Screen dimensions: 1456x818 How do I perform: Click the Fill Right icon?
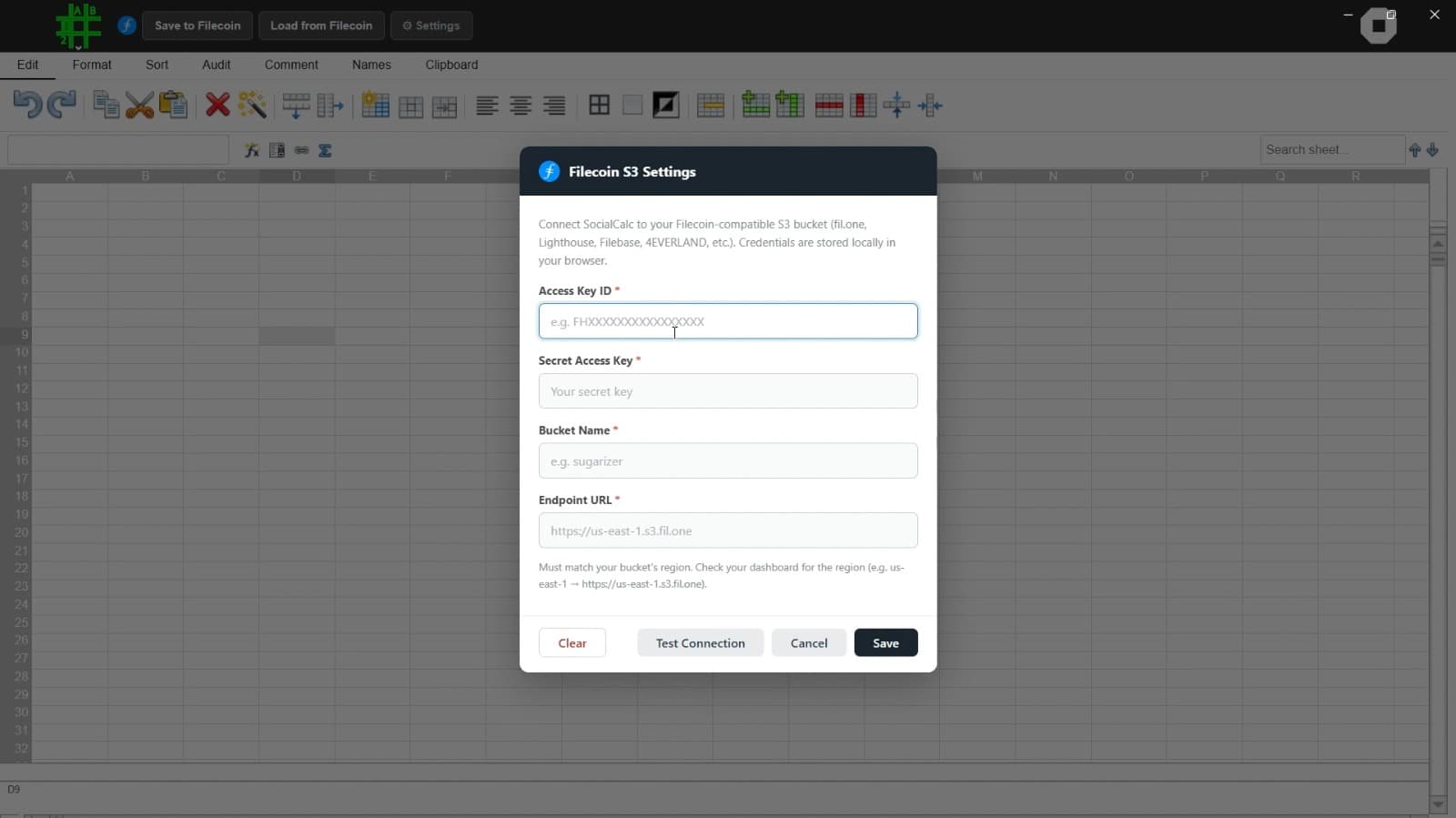[329, 105]
